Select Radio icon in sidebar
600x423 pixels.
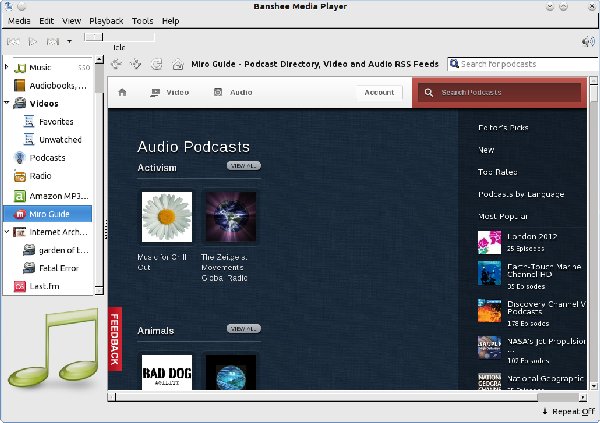[x=20, y=176]
